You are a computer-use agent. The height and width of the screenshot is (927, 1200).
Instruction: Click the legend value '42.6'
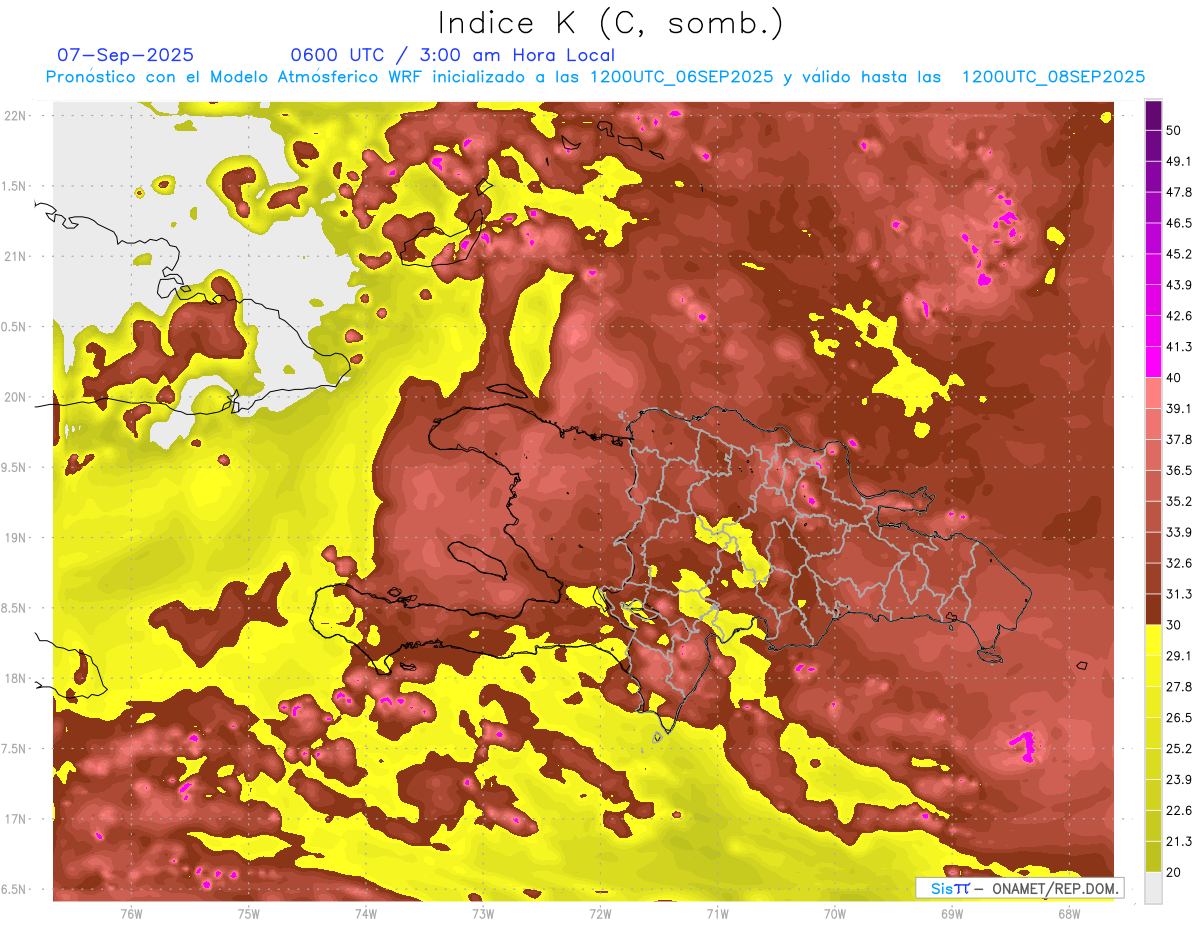click(1178, 316)
